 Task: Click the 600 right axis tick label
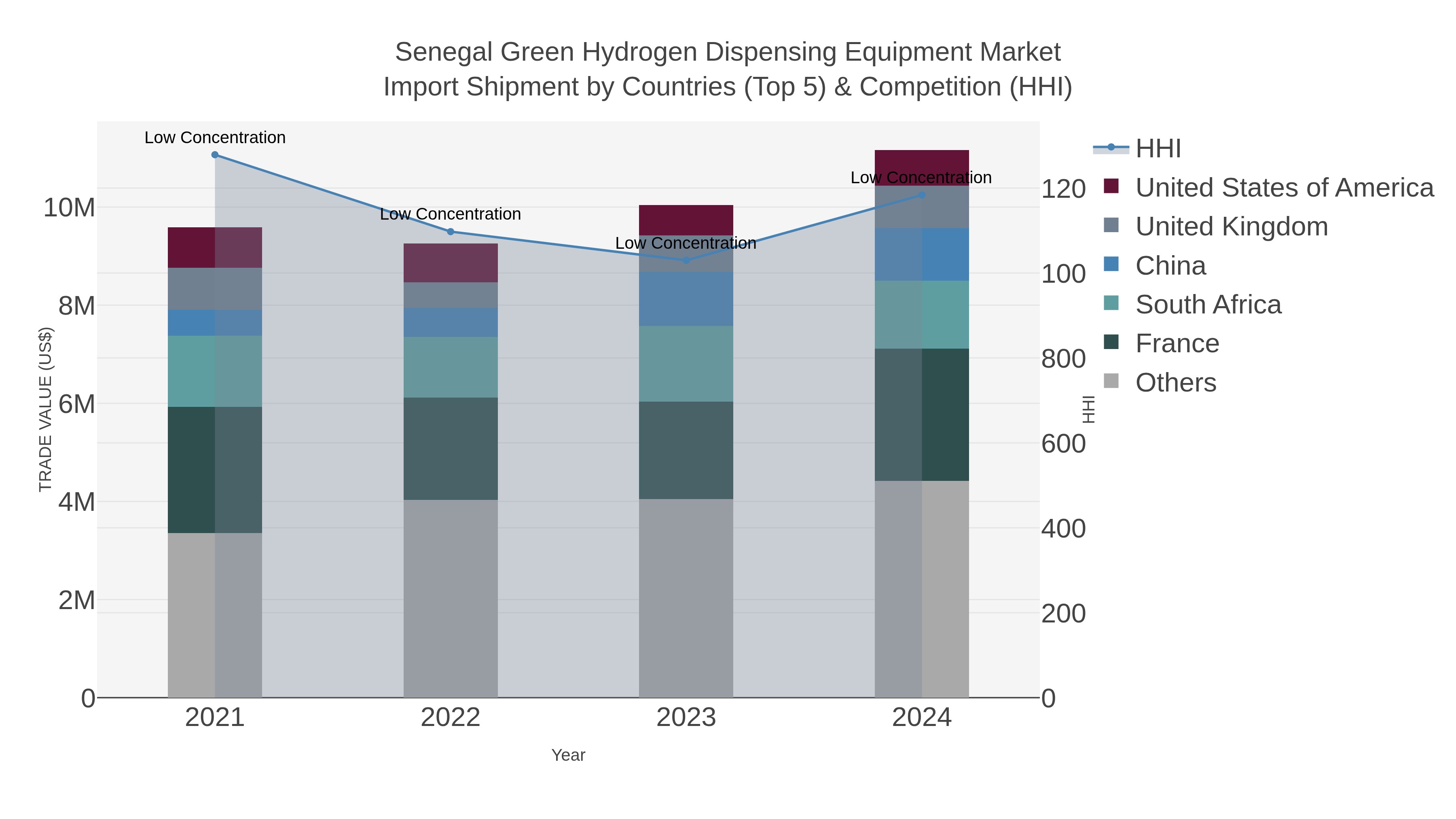pos(1064,444)
